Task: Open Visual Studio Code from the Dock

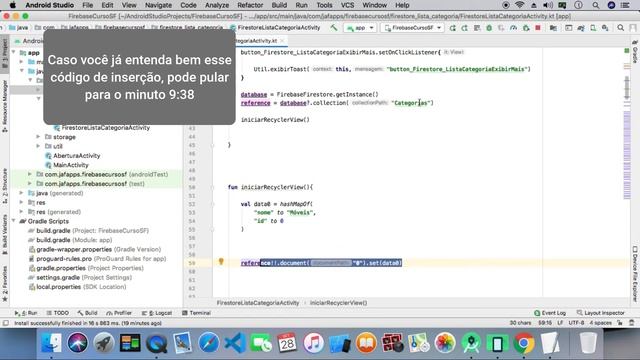Action: [x=235, y=343]
